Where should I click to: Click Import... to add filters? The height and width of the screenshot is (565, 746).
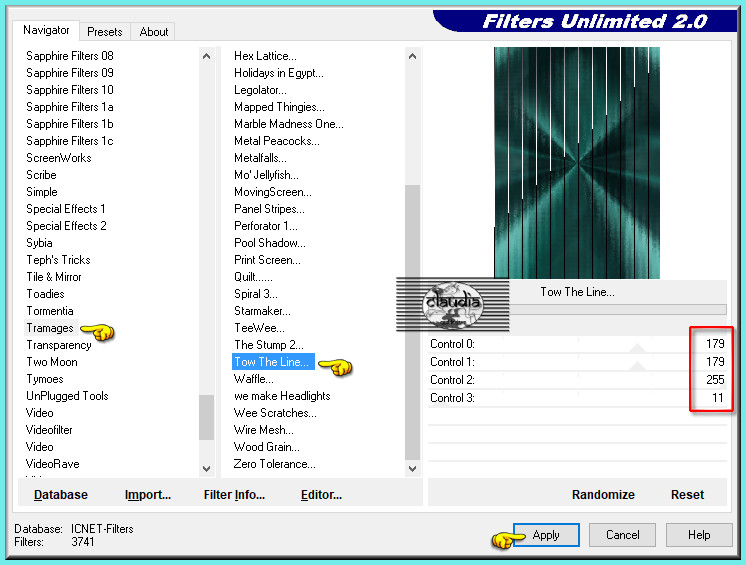[x=147, y=495]
